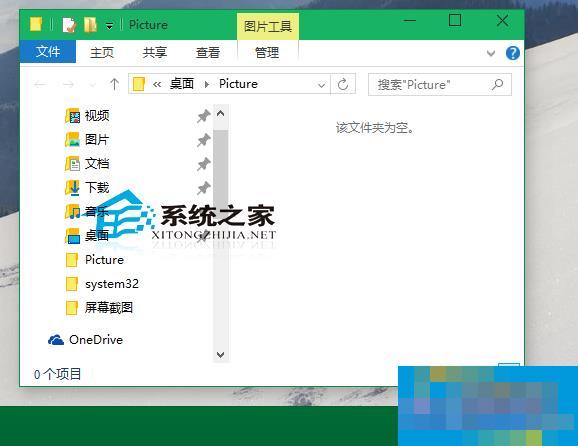Minimize the Picture window
The image size is (578, 446).
point(410,20)
